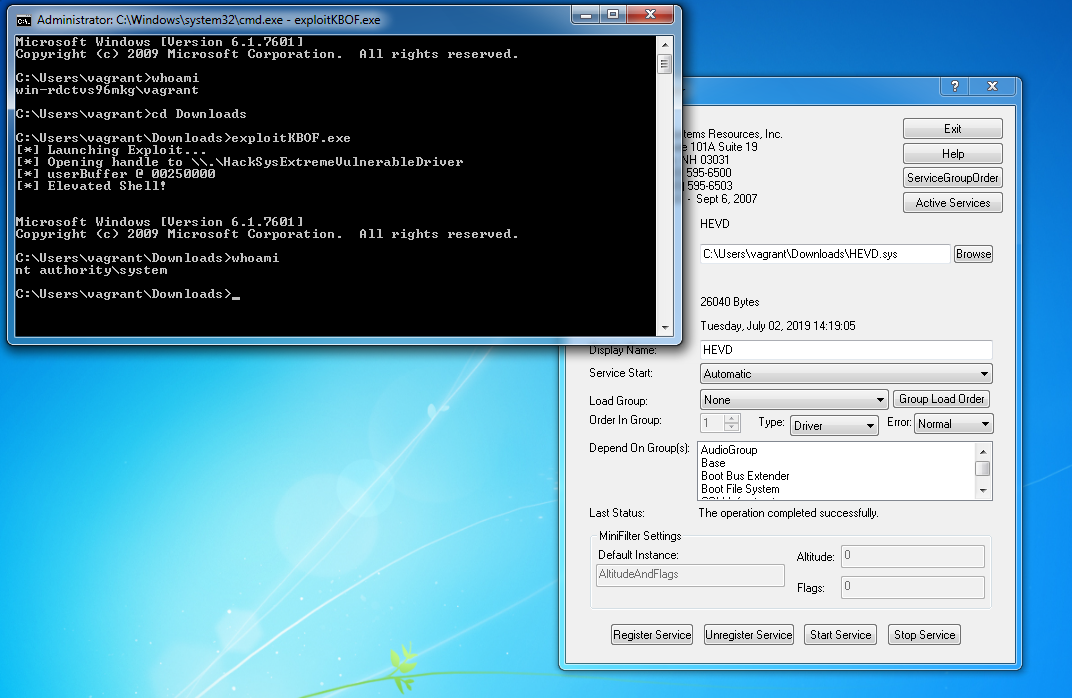Screen dimensions: 1072x698
Task: Edit the Display Name field
Action: click(x=845, y=350)
